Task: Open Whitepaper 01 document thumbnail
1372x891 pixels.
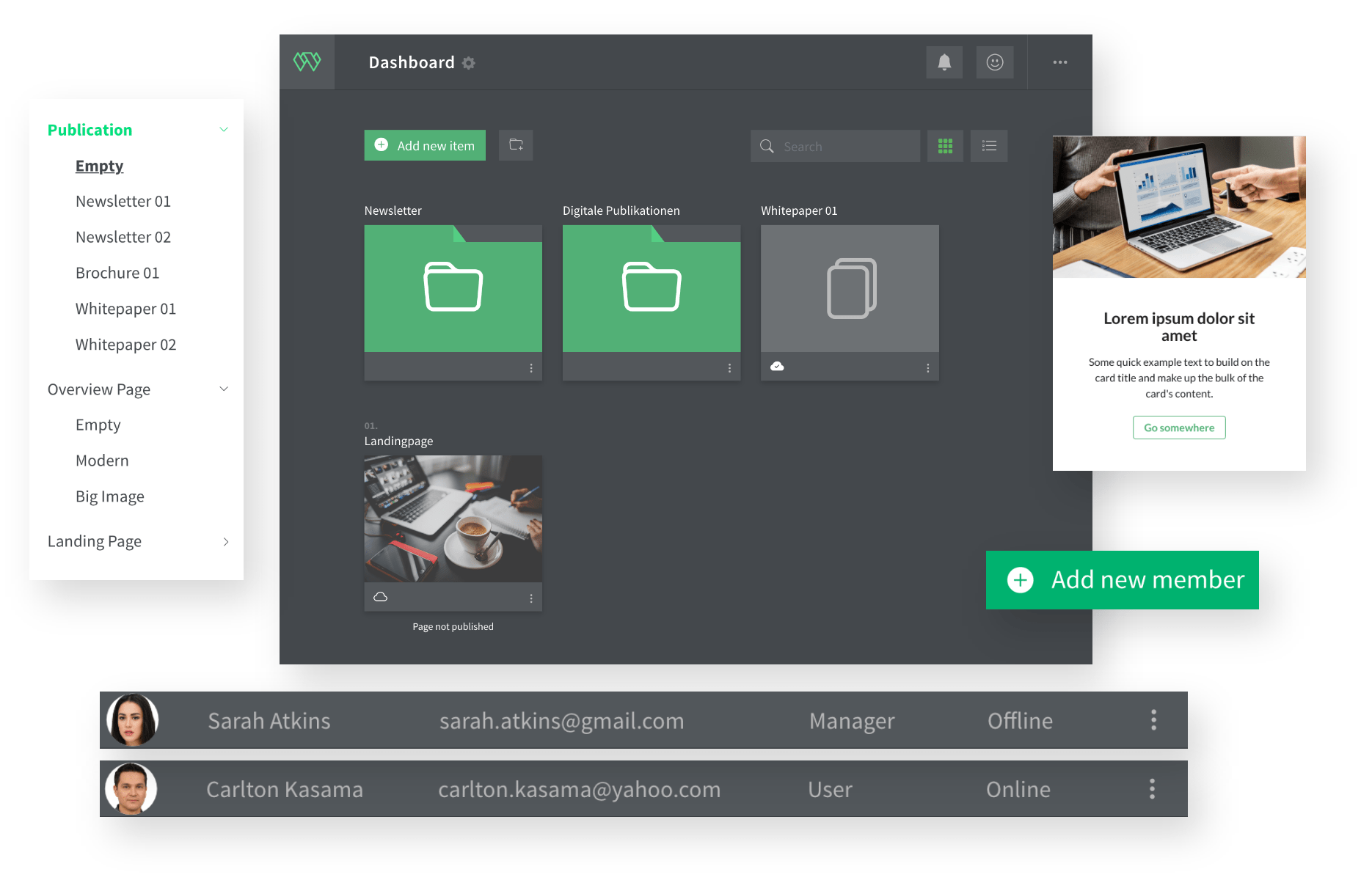Action: click(850, 288)
